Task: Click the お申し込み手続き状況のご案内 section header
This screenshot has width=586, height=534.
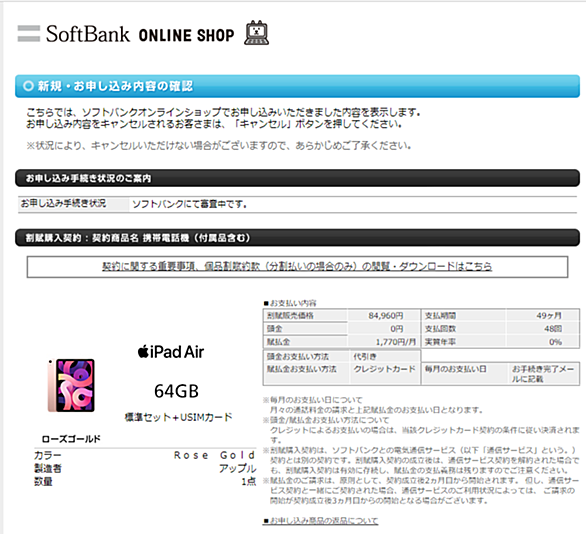Action: (x=297, y=178)
